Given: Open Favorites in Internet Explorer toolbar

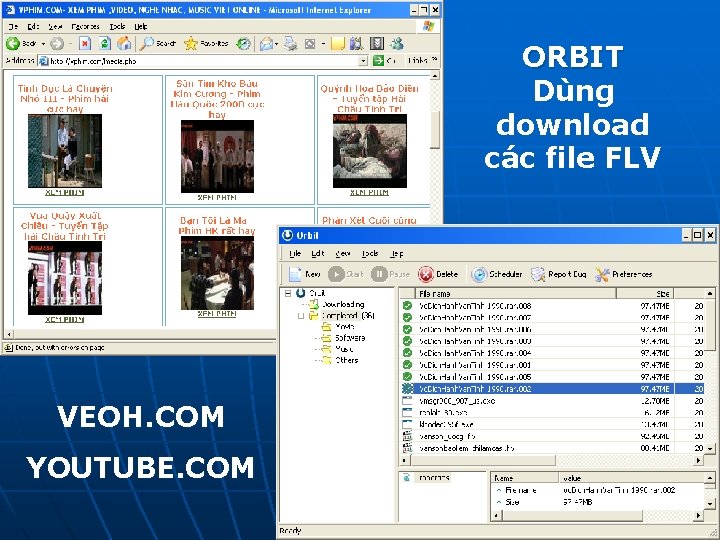Looking at the screenshot, I should coord(206,44).
